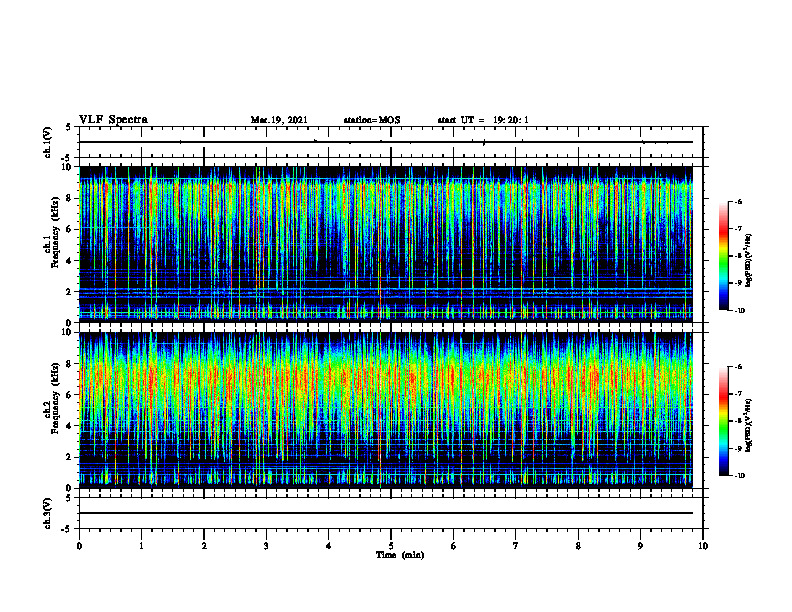792x612 pixels.
Task: Click time axis tick label "1"
Action: (141, 546)
